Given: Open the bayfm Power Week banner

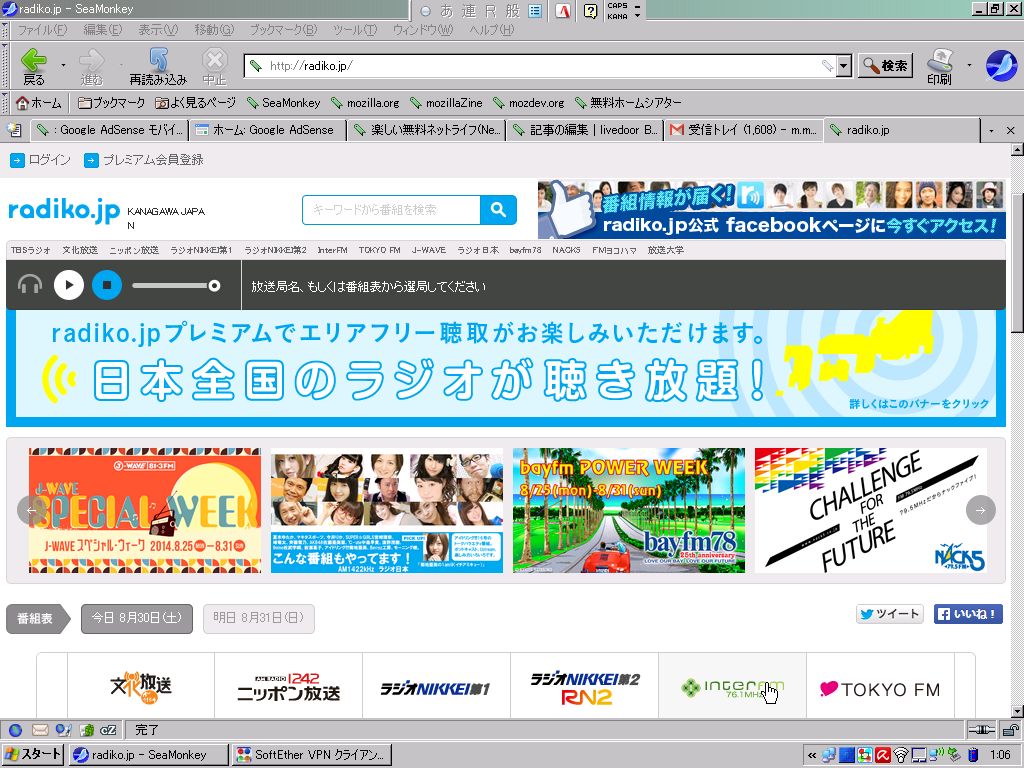Looking at the screenshot, I should (x=628, y=510).
